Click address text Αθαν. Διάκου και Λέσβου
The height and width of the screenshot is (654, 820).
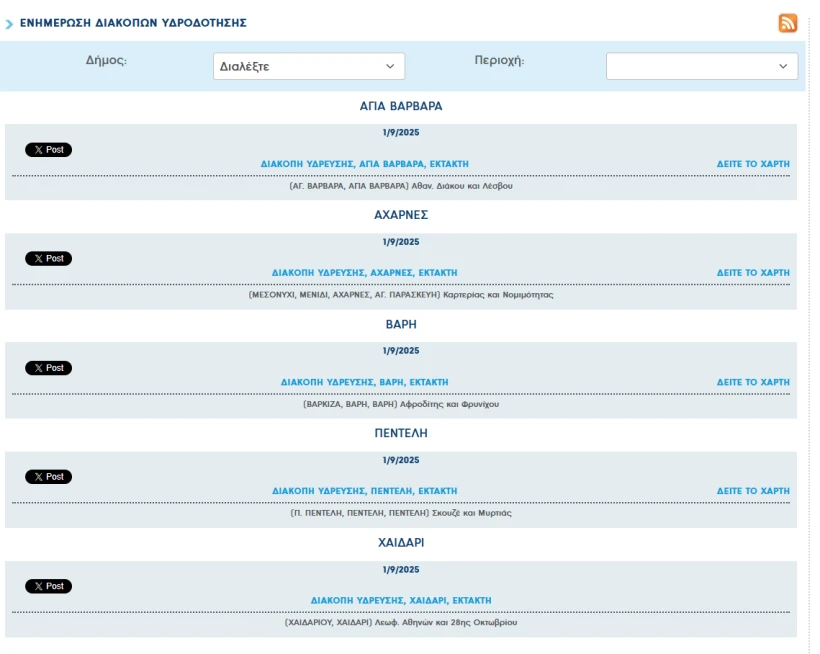pos(462,186)
